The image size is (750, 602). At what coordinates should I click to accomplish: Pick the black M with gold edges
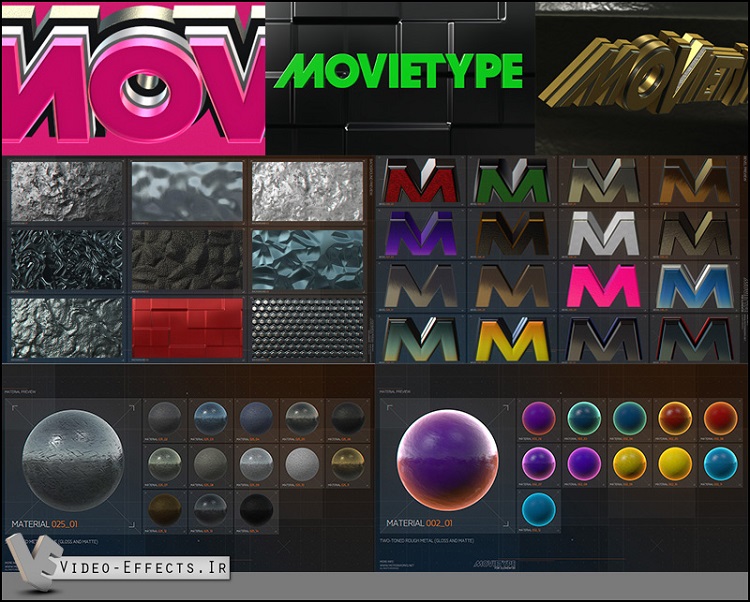pyautogui.click(x=511, y=233)
